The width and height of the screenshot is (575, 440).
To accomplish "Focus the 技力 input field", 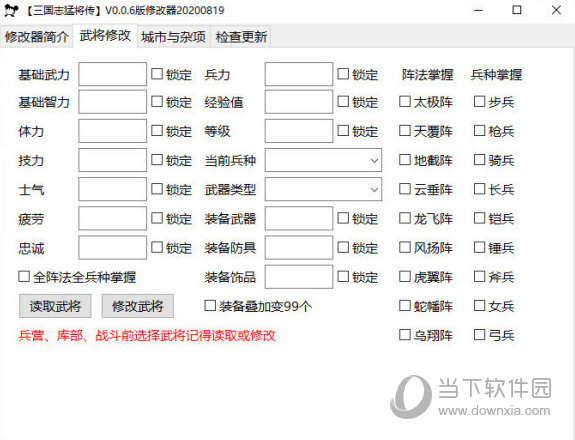I will (x=113, y=160).
